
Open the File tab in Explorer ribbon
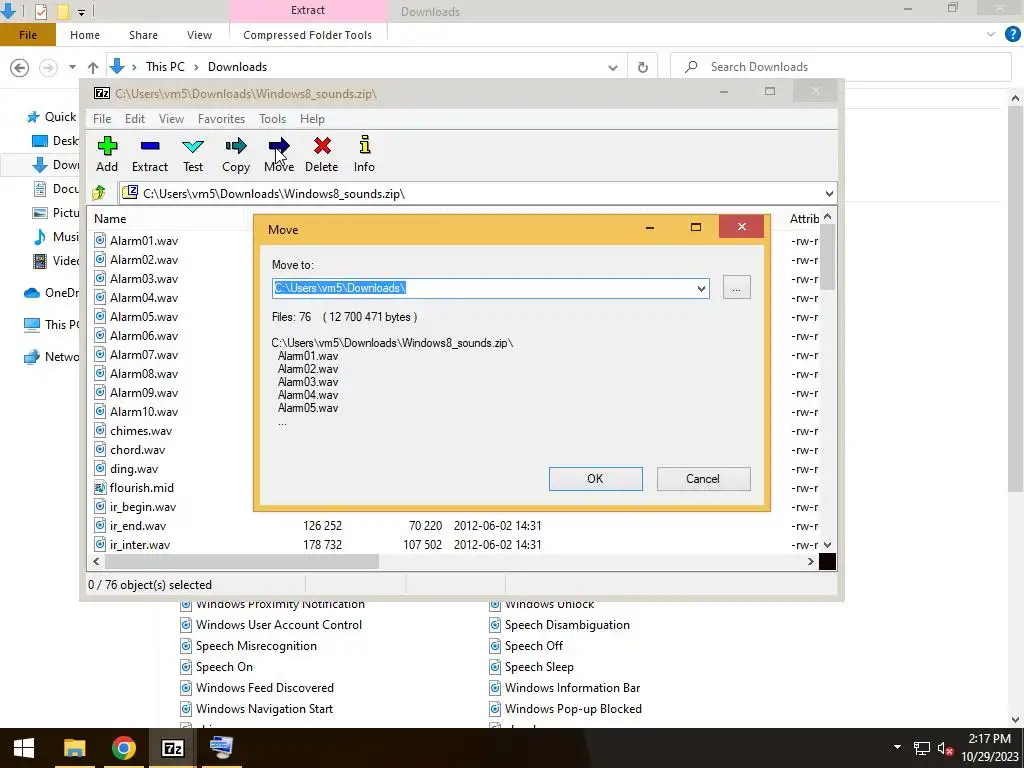point(27,35)
